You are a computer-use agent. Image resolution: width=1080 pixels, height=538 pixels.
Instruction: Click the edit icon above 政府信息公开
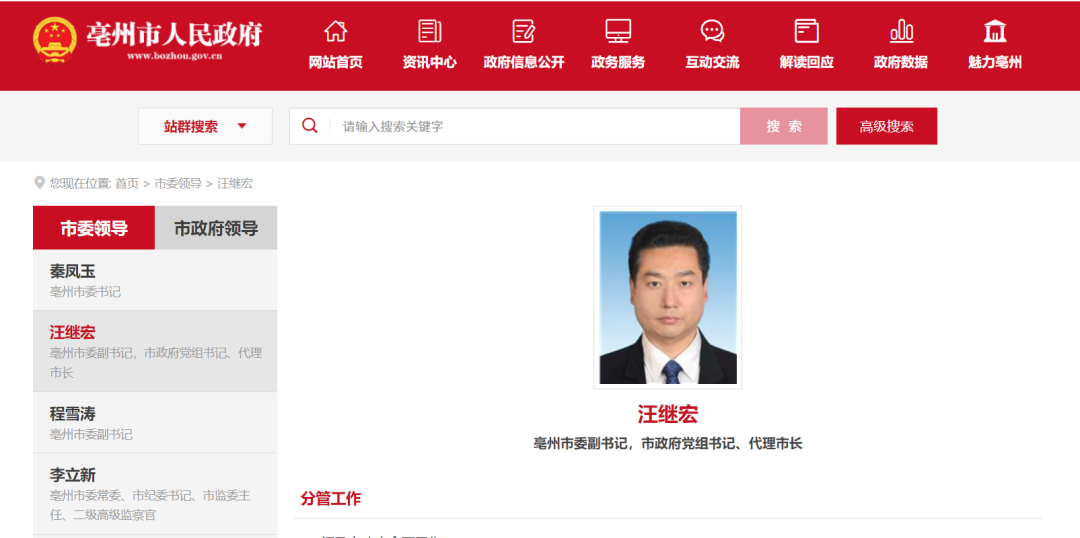(x=524, y=31)
